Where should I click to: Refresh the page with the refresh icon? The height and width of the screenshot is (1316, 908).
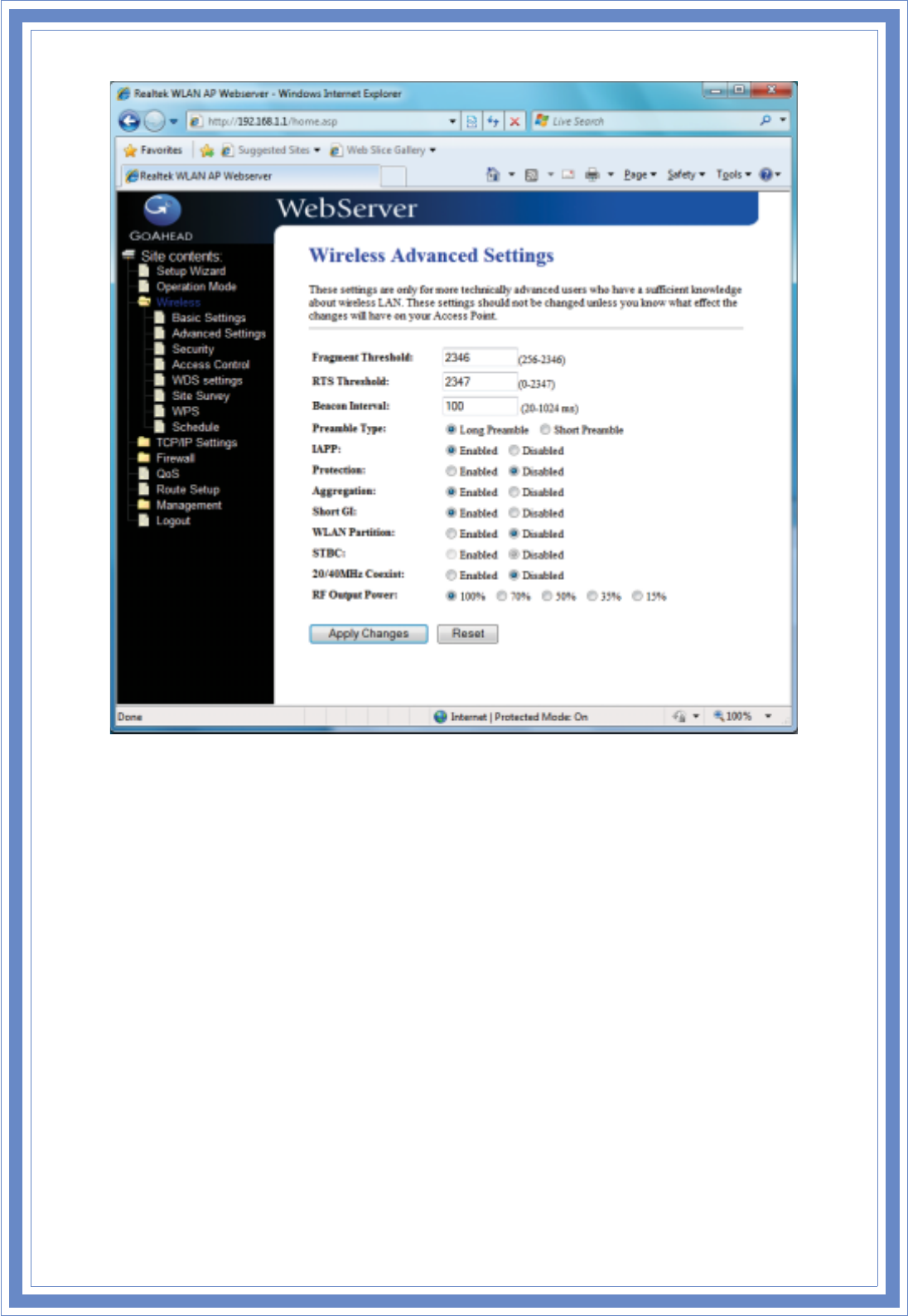coord(493,121)
